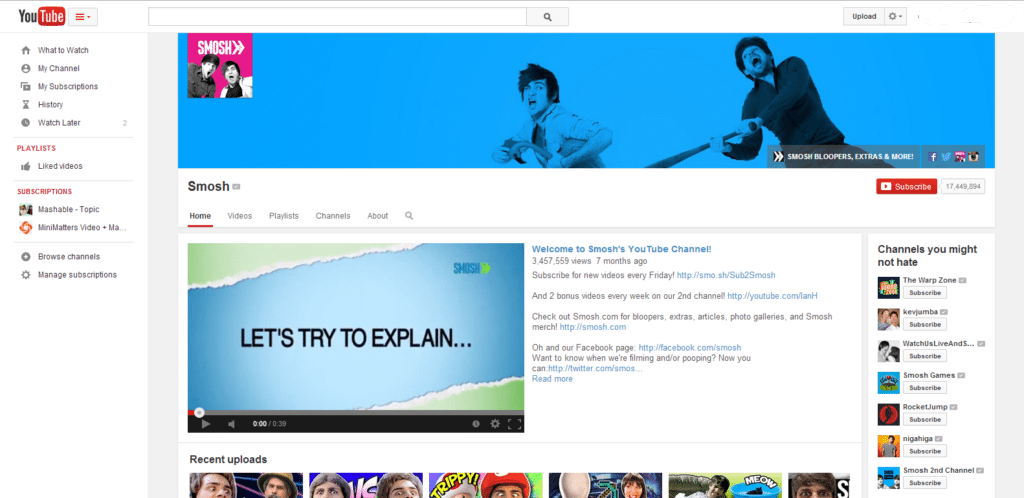Open the kevjumba channel name
1024x498 pixels.
[x=920, y=312]
